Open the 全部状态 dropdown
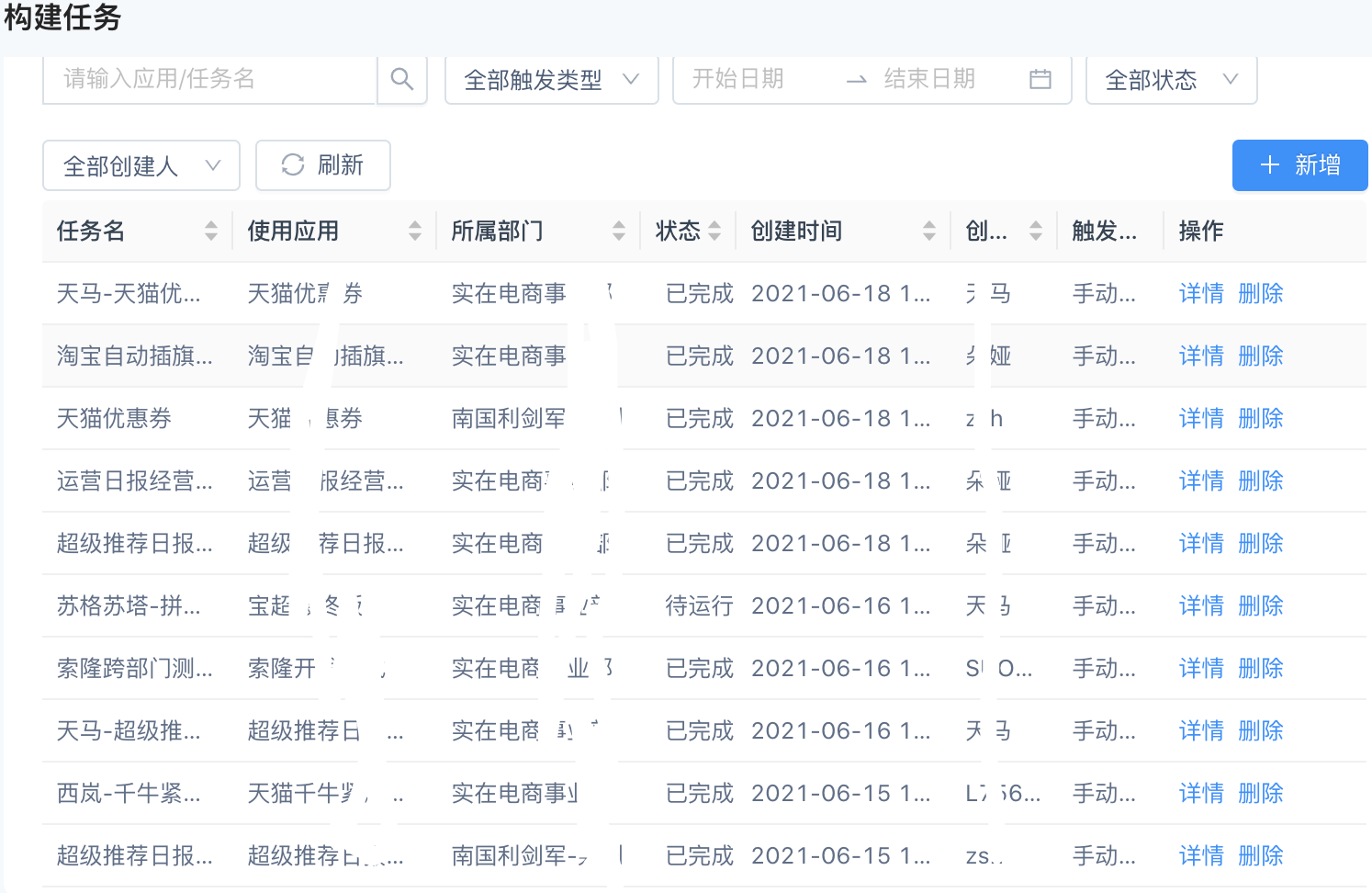The image size is (1372, 893). click(x=1171, y=80)
